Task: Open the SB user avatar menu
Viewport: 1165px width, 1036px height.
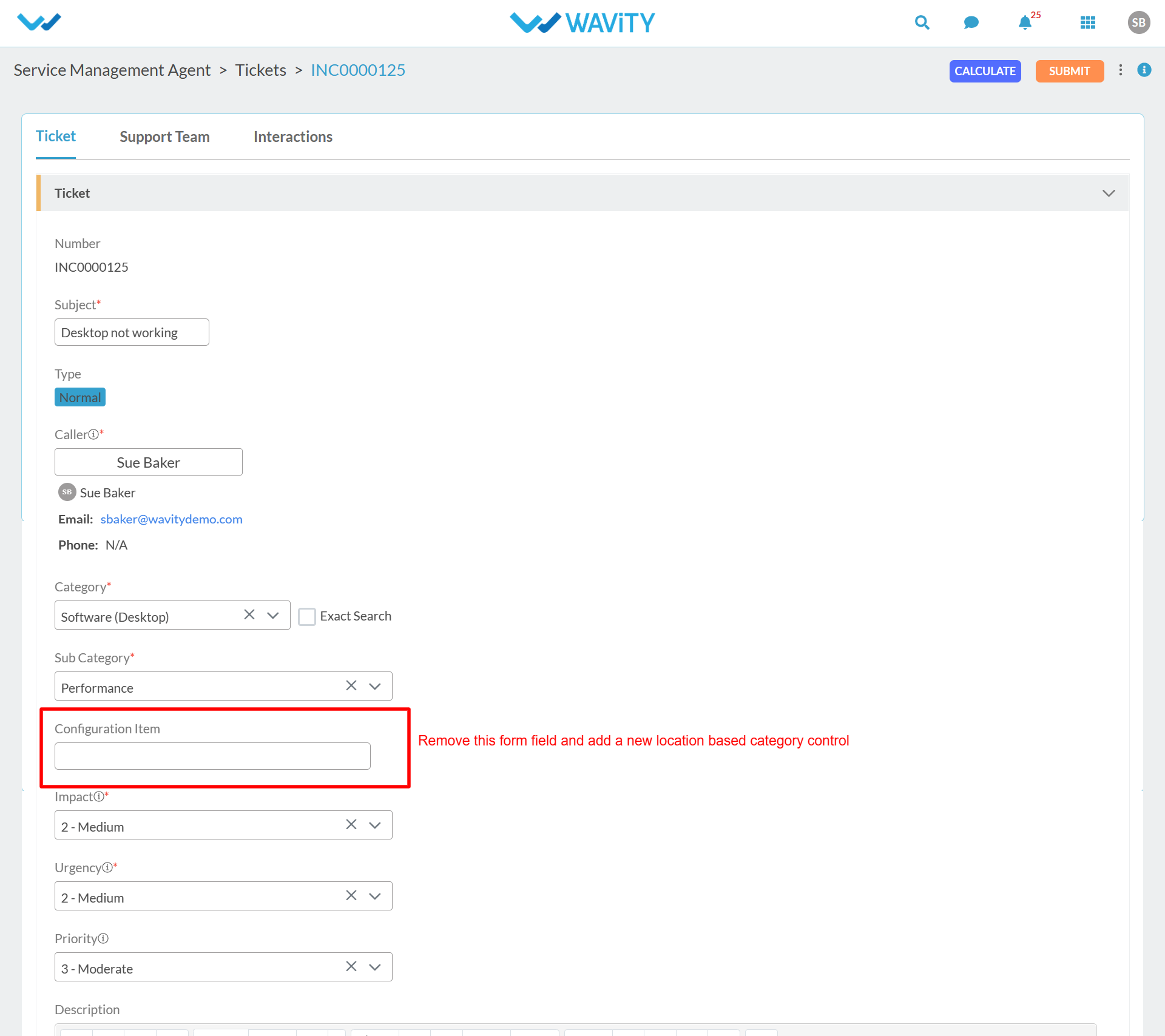Action: tap(1139, 22)
